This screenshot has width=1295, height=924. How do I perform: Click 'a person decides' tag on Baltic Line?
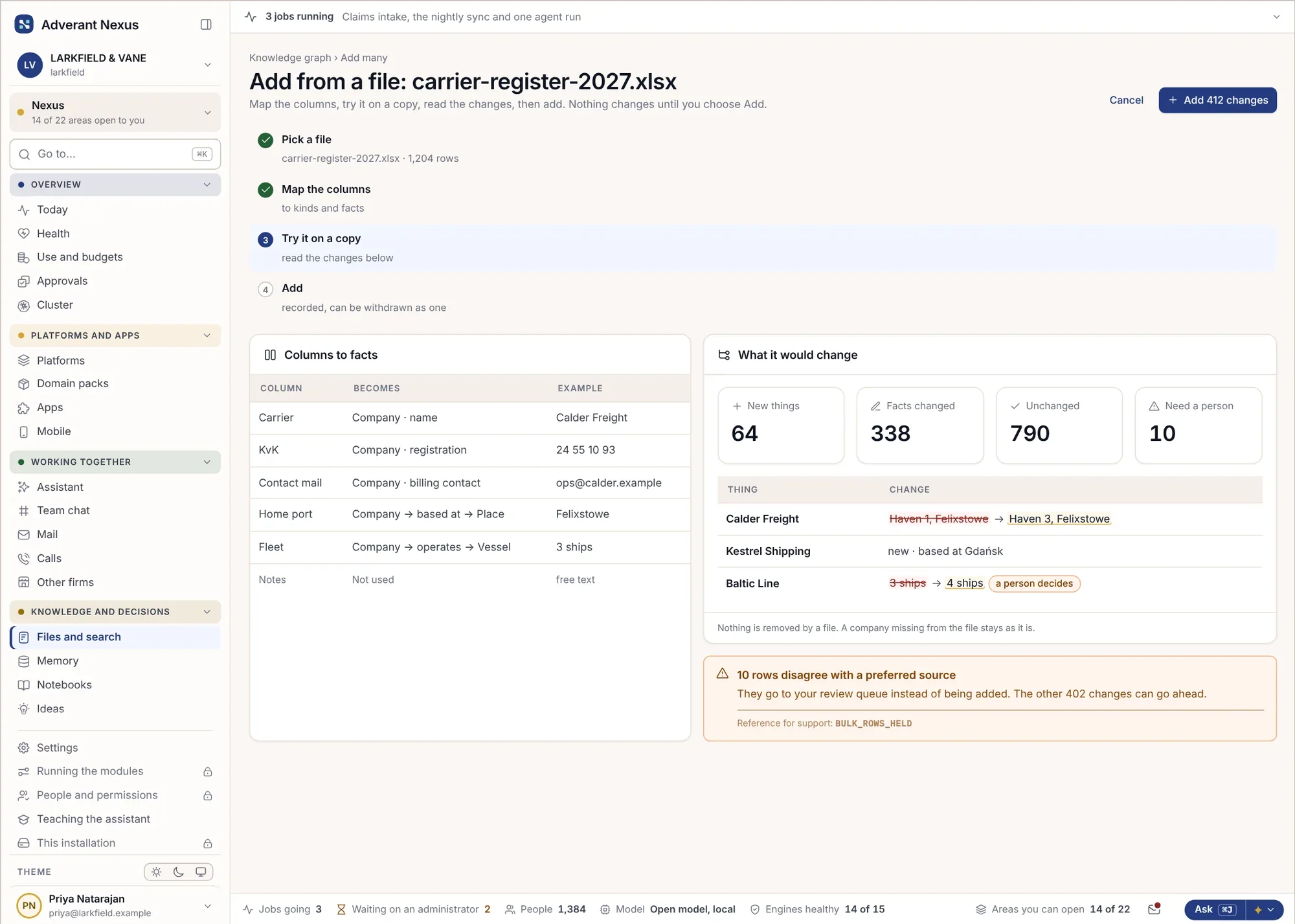(1034, 583)
